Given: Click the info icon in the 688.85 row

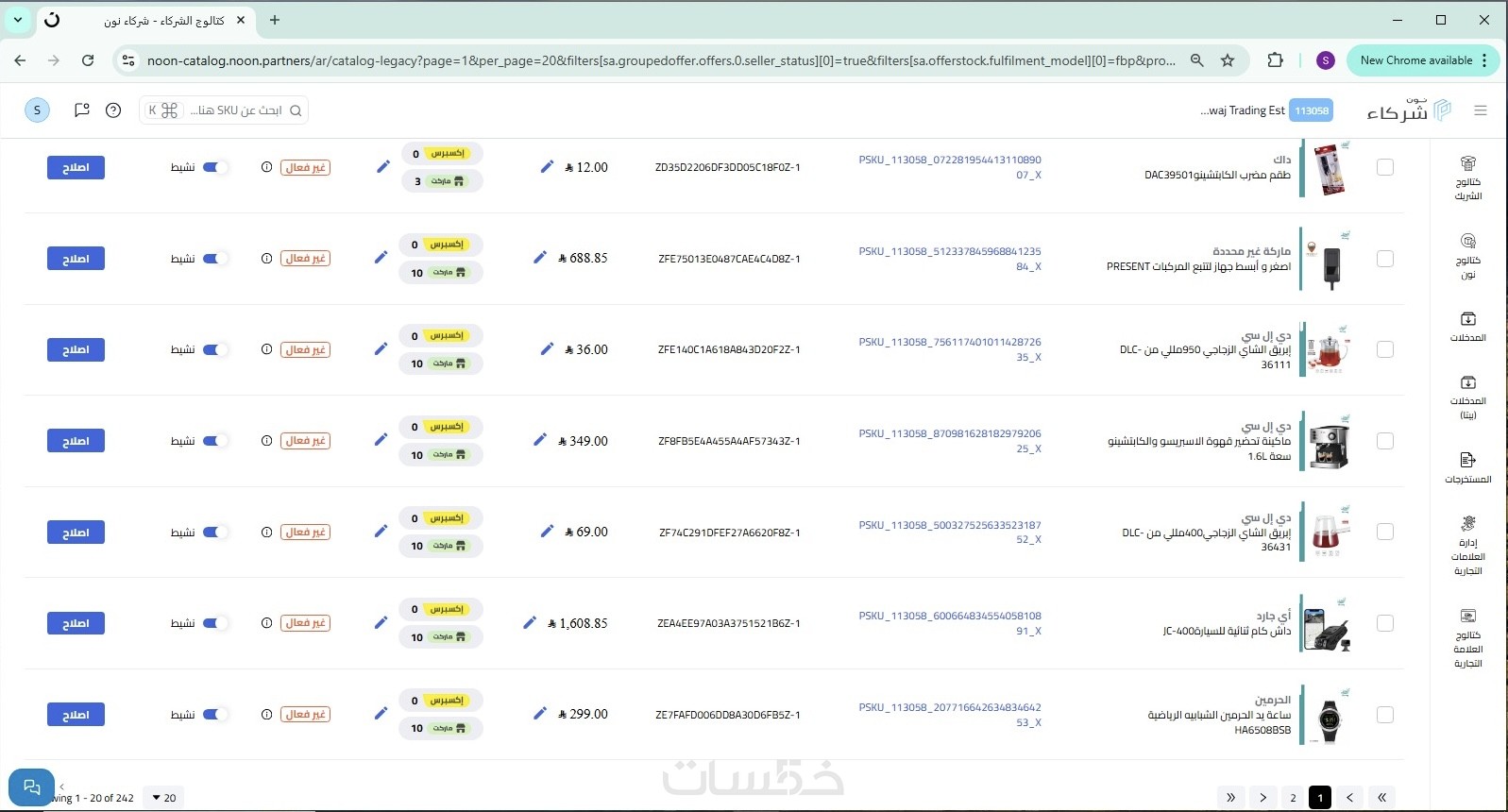Looking at the screenshot, I should click(x=266, y=258).
